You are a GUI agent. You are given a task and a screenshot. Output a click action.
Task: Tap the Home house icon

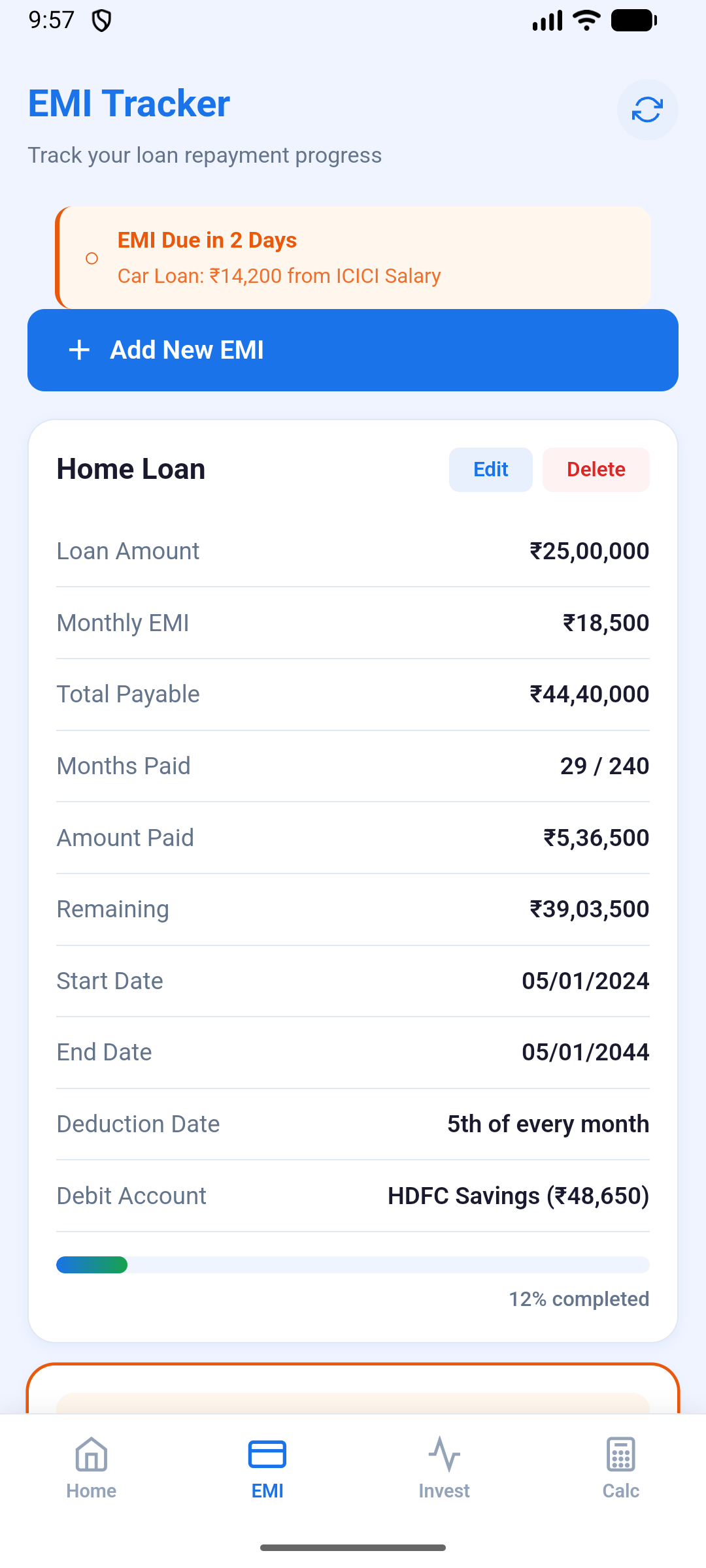pos(92,1454)
